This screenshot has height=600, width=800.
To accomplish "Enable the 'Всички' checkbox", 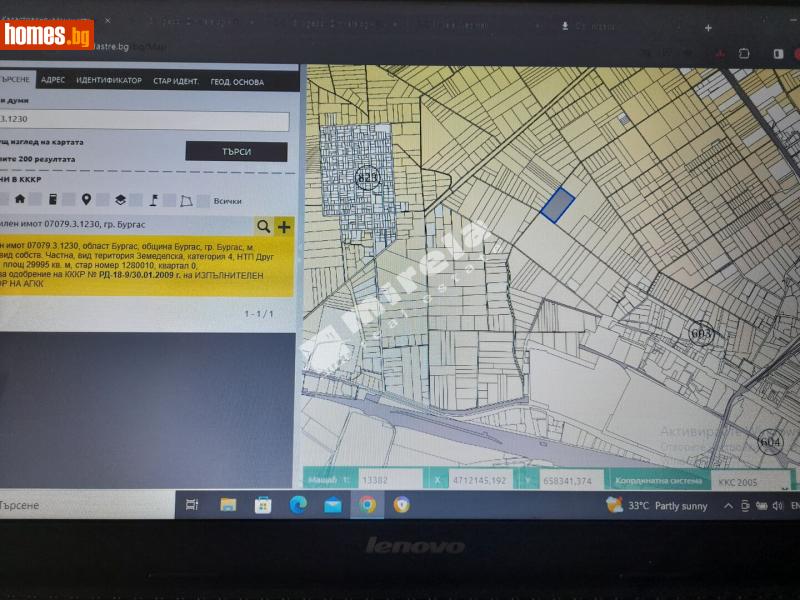I will [x=203, y=201].
